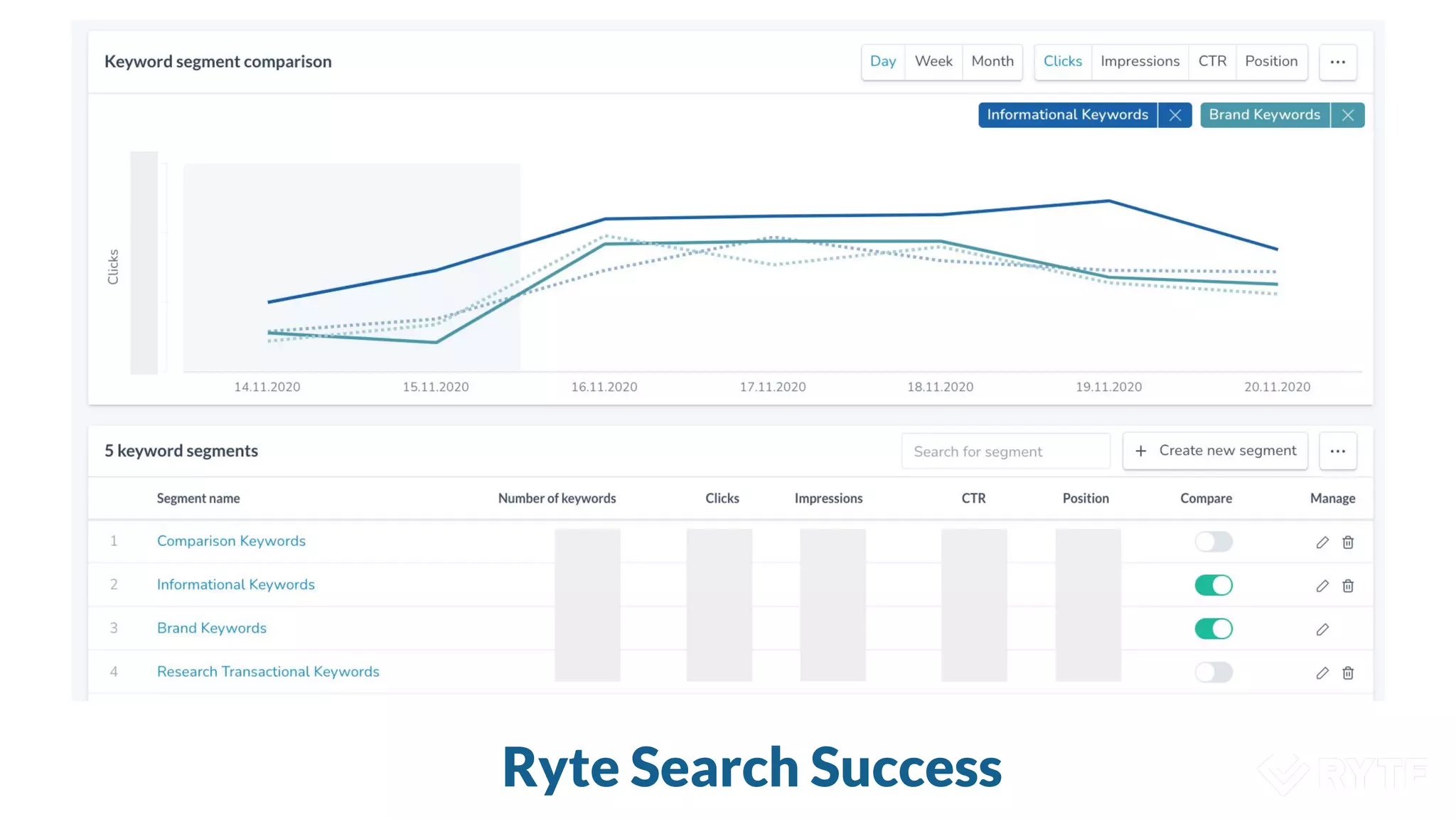Click the 17.11.2020 axis date label

(x=773, y=387)
